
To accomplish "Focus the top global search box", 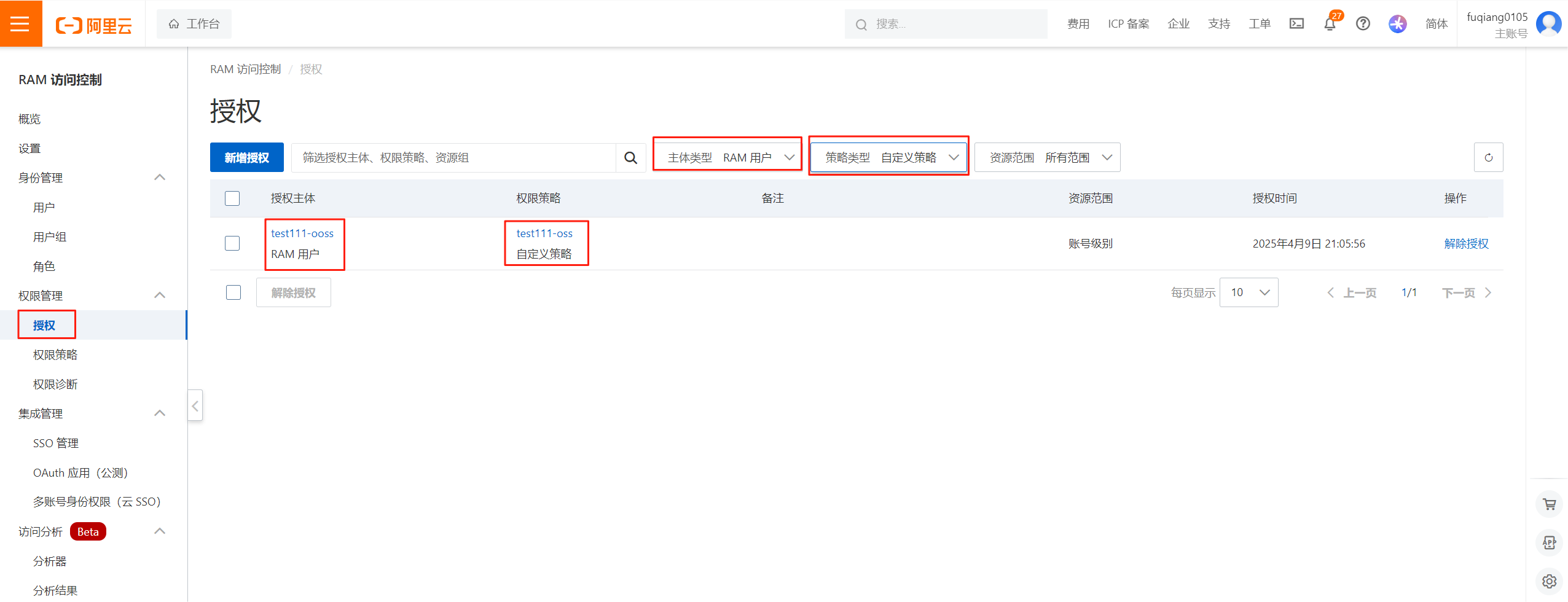I will click(x=946, y=24).
